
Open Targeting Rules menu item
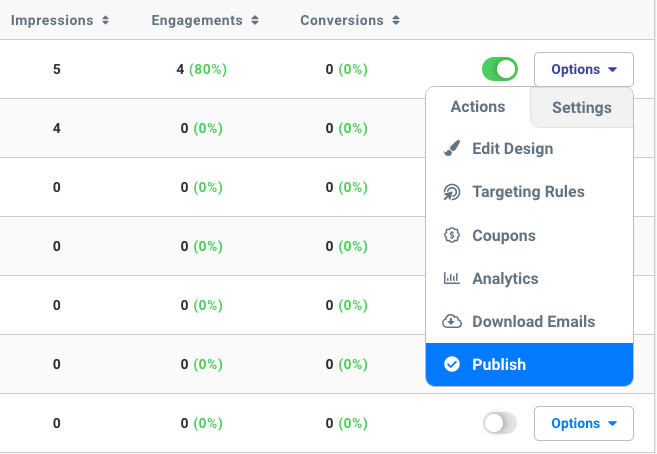tap(528, 192)
